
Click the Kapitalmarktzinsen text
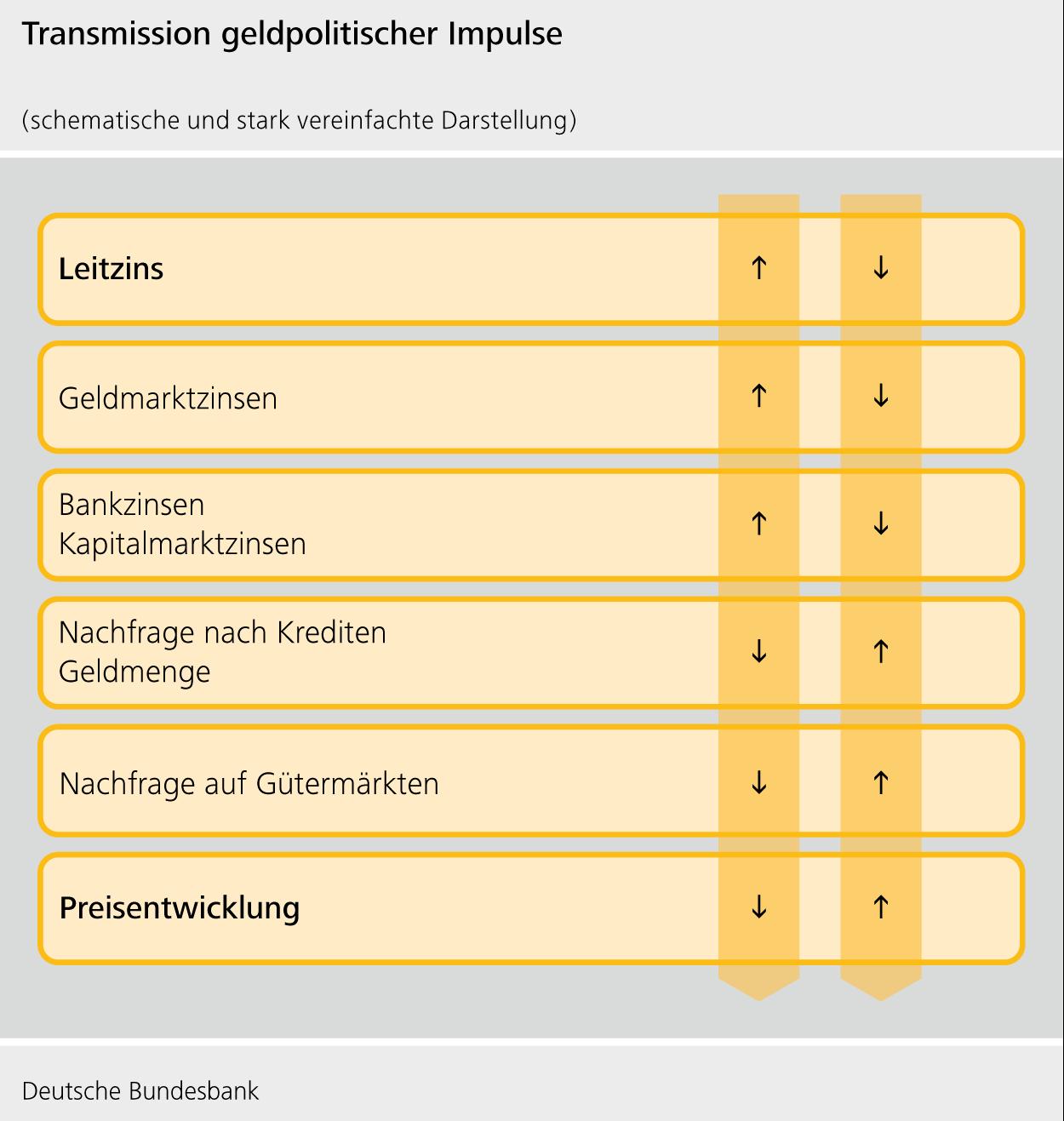[x=182, y=544]
